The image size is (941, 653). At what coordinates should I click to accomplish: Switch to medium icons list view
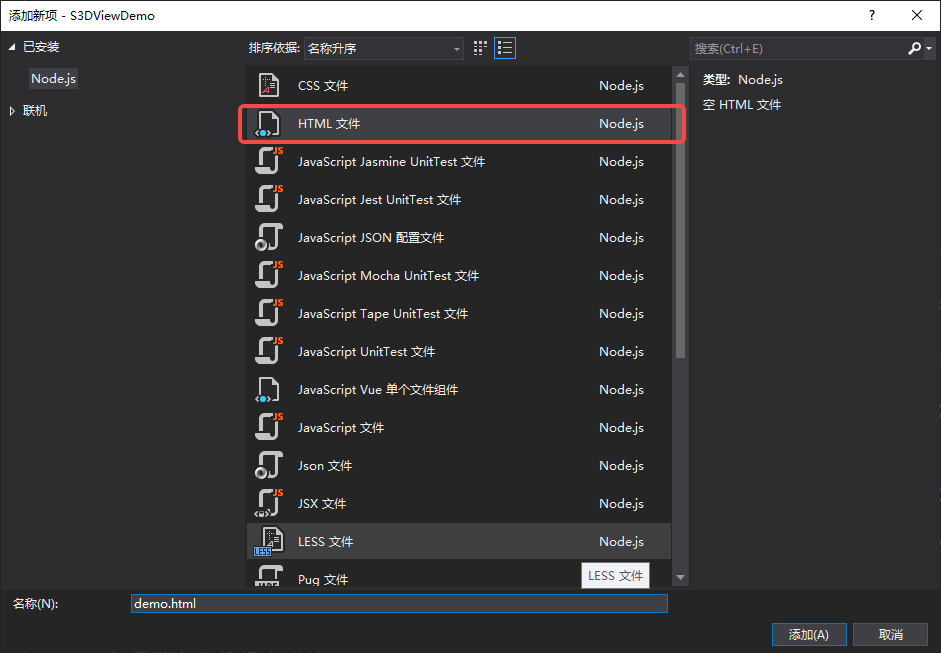(x=505, y=48)
